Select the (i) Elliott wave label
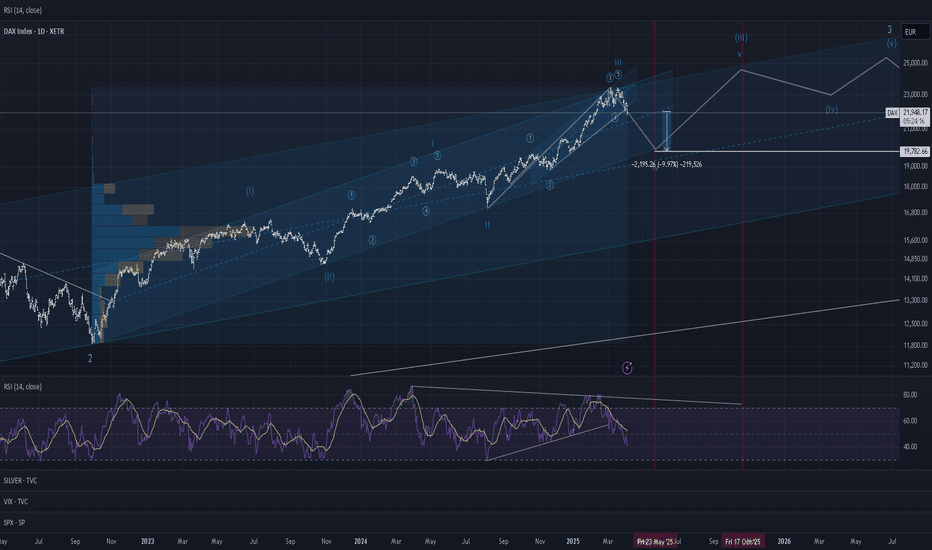Image resolution: width=932 pixels, height=550 pixels. 250,191
